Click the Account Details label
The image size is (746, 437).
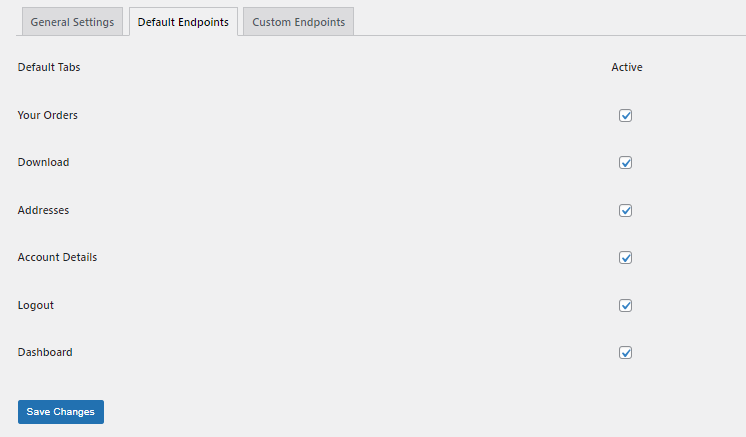57,257
